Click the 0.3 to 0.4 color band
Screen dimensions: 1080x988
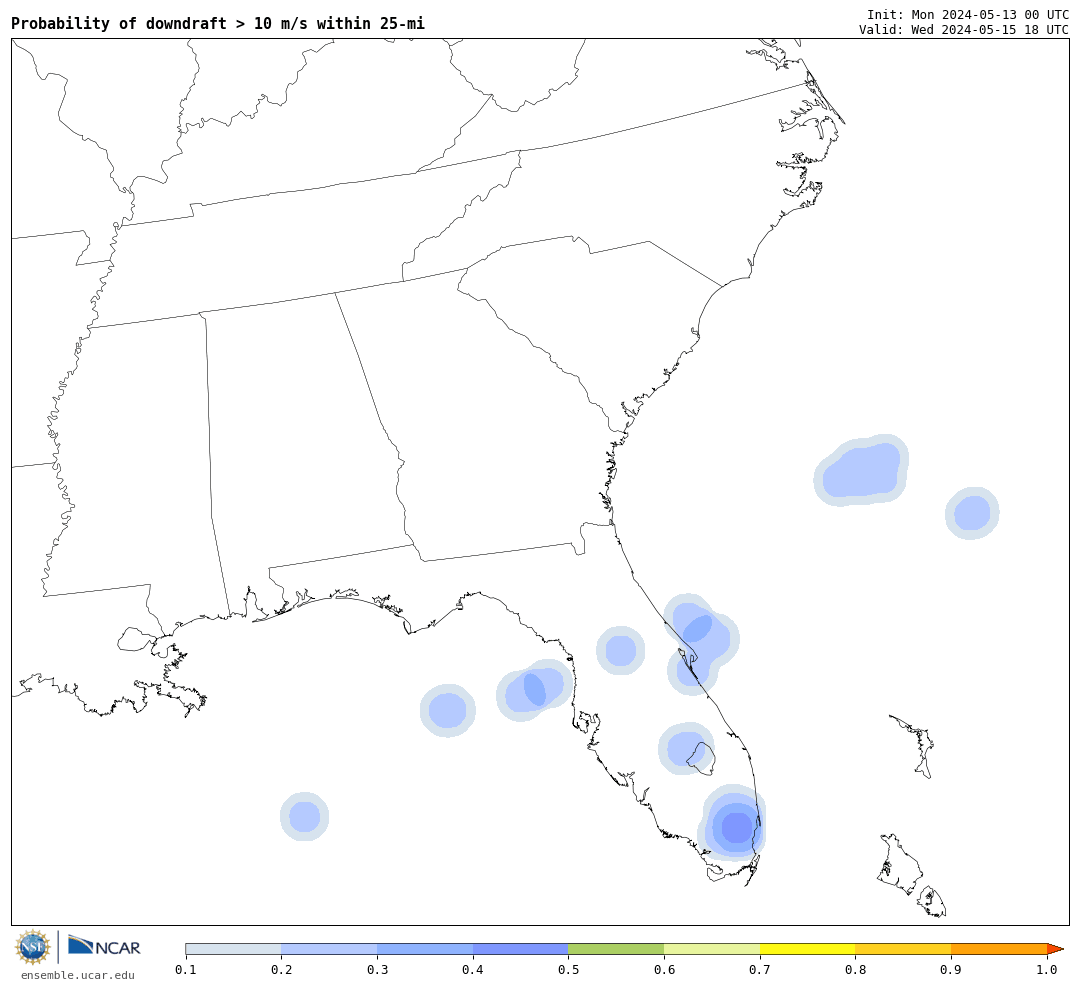pyautogui.click(x=425, y=949)
